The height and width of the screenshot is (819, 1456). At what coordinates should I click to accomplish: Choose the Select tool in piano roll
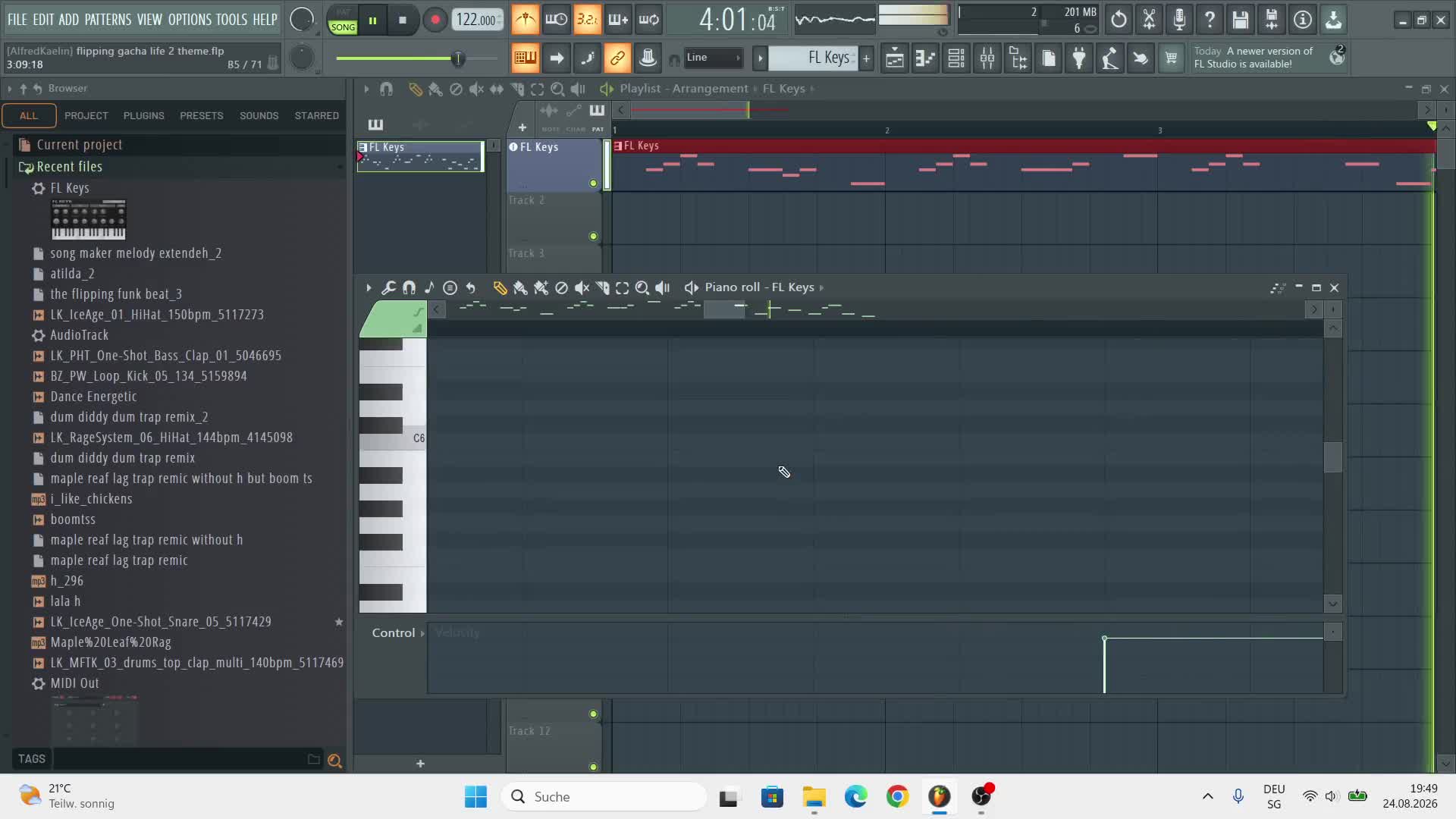pos(622,287)
